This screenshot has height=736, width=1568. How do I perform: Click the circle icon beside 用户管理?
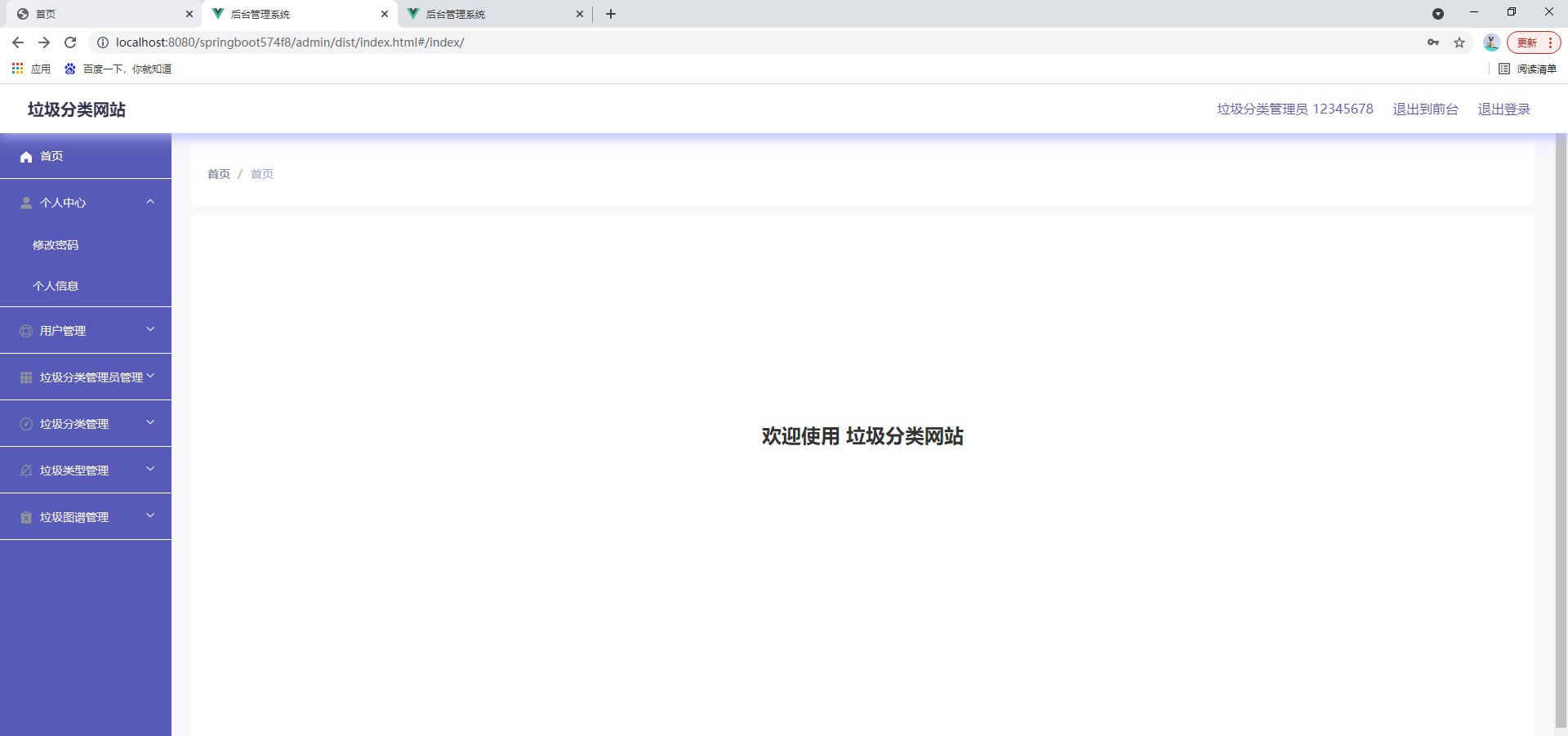tap(26, 331)
